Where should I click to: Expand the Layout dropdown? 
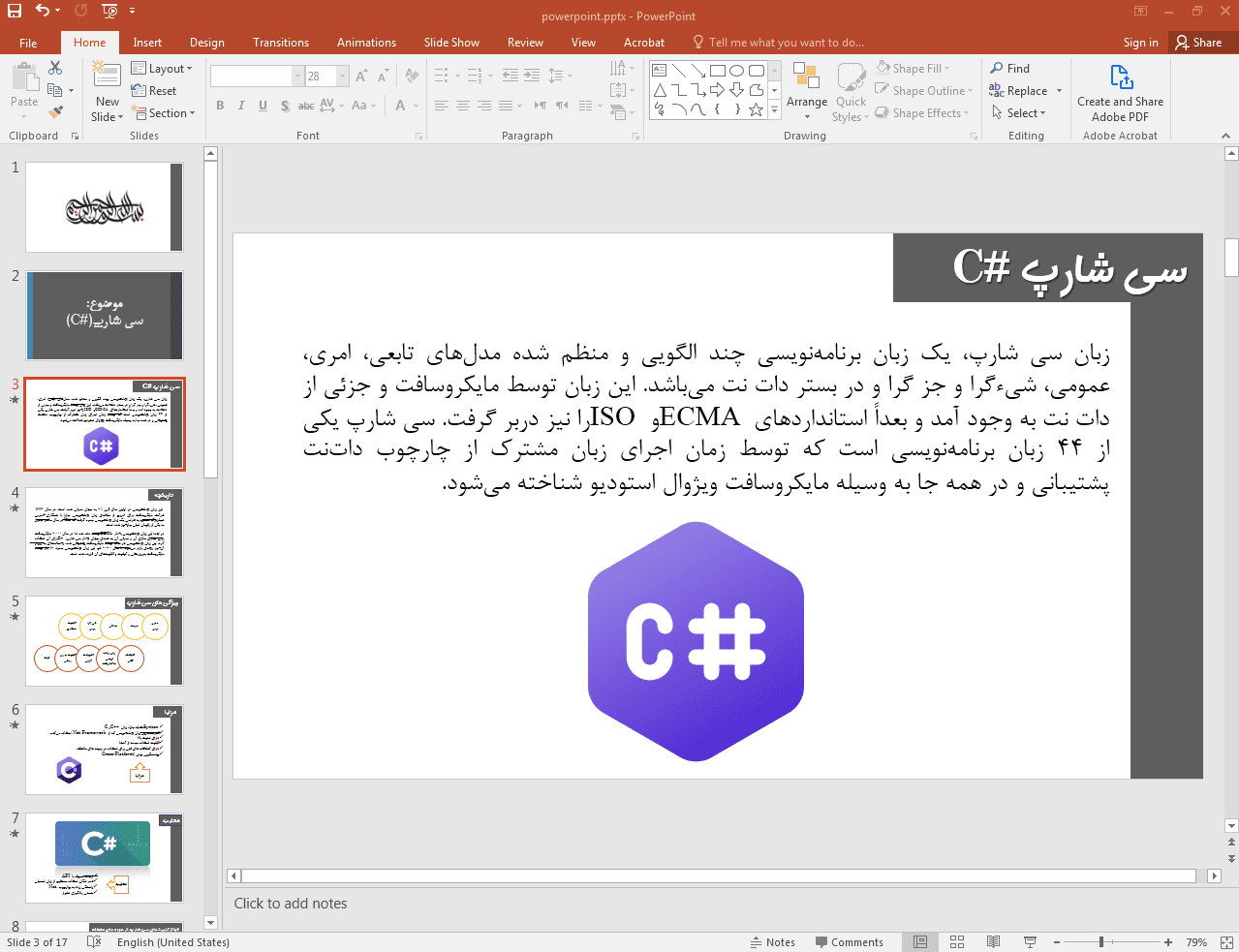(163, 69)
